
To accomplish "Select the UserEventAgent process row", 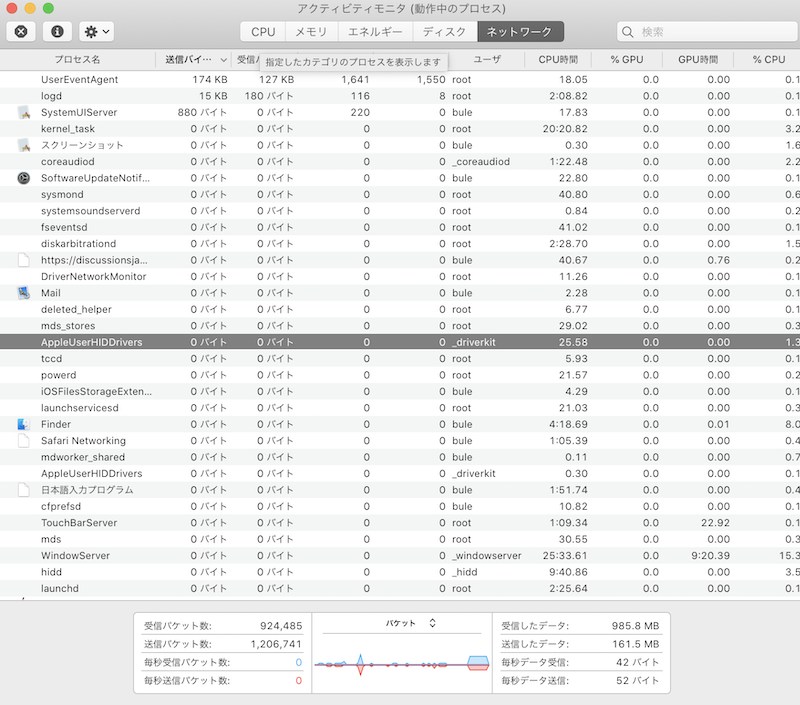I will click(400, 80).
